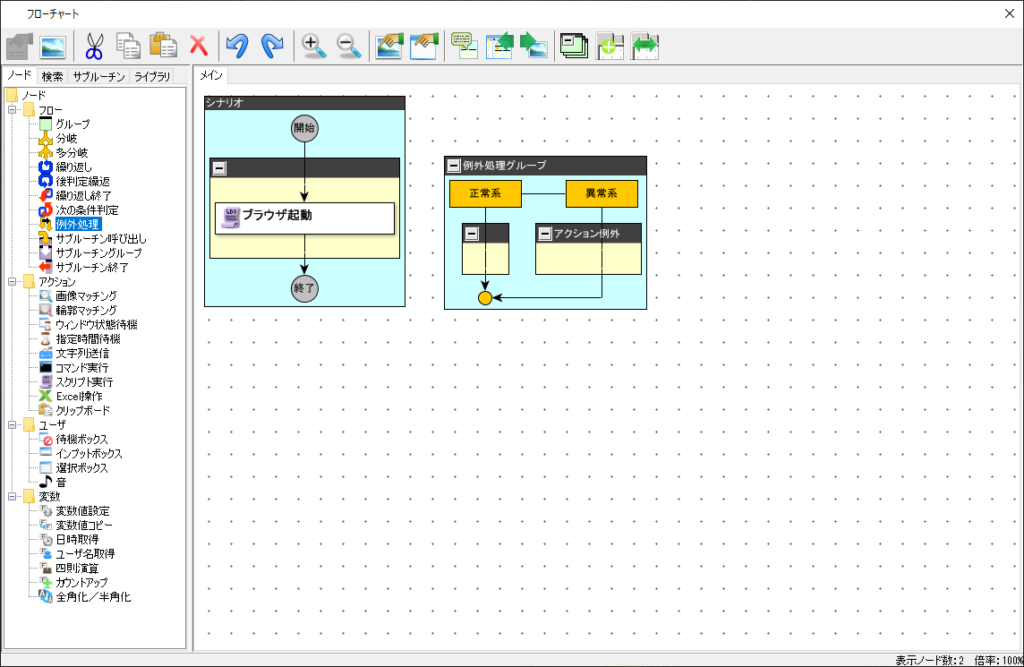Select the 待機ボックス user item
Image resolution: width=1024 pixels, height=667 pixels.
pyautogui.click(x=82, y=440)
